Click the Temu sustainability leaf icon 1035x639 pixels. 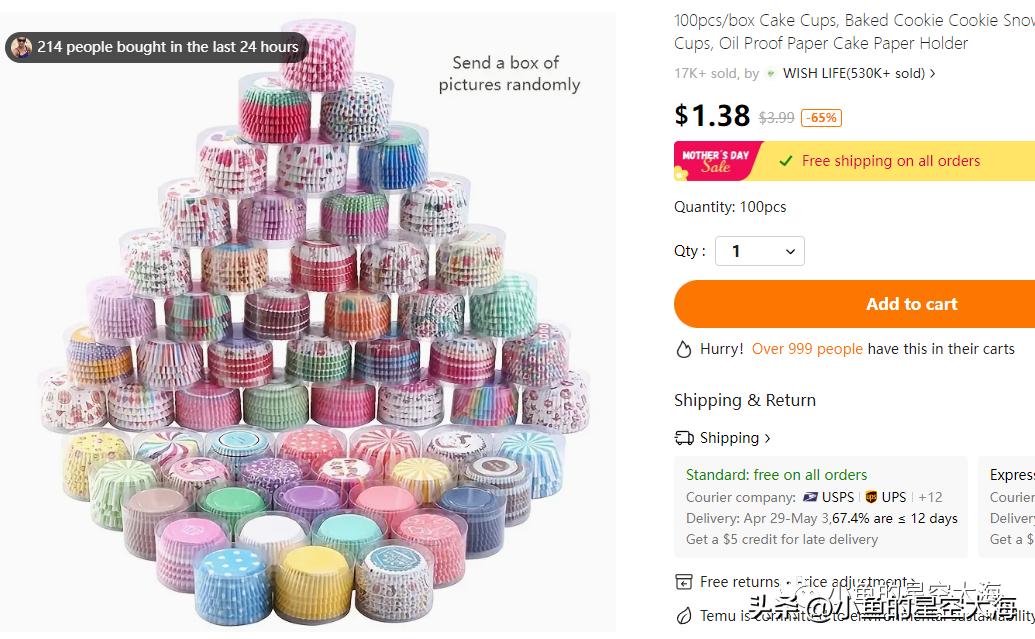point(684,616)
